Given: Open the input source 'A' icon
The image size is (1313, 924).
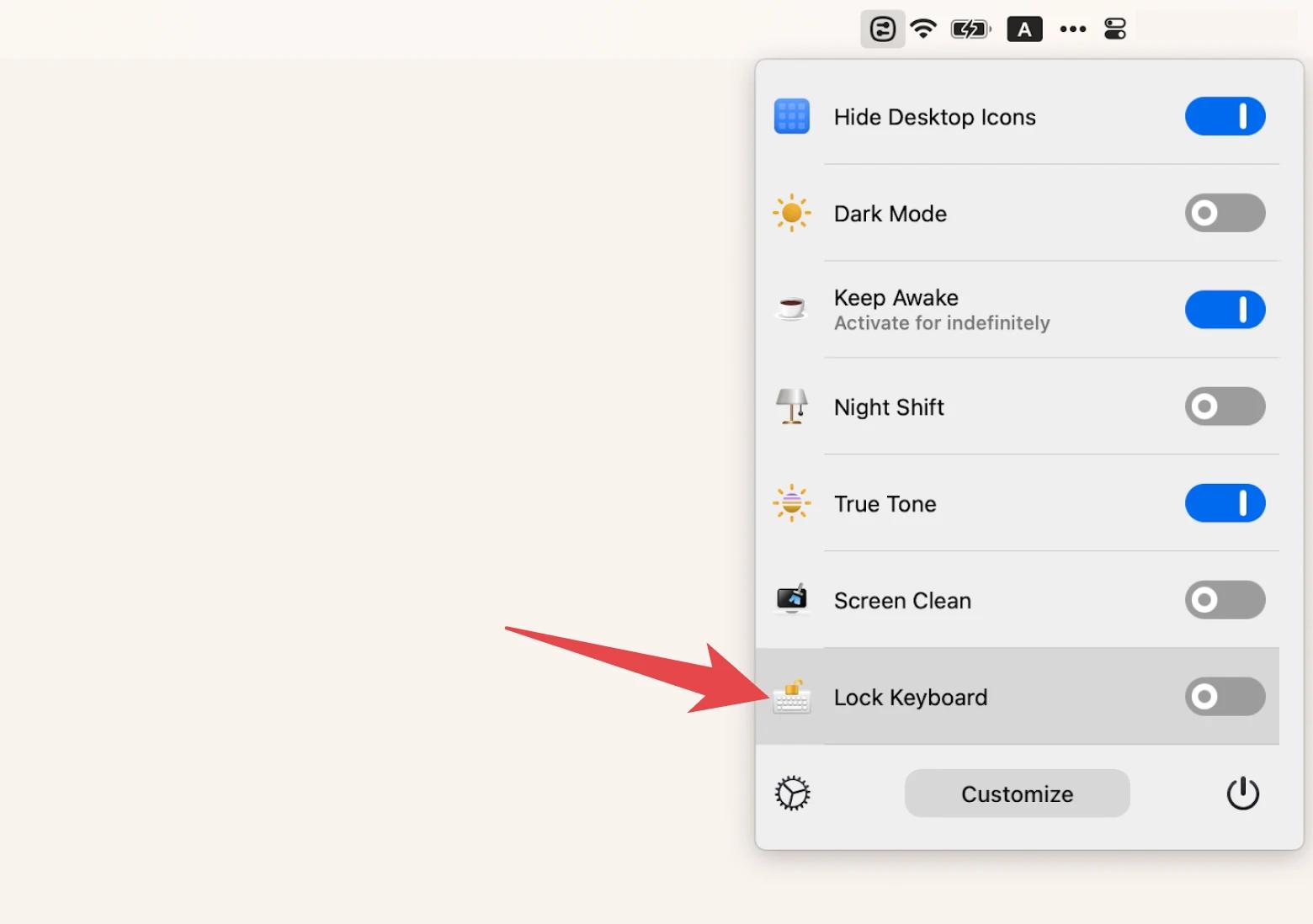Looking at the screenshot, I should (x=1024, y=29).
